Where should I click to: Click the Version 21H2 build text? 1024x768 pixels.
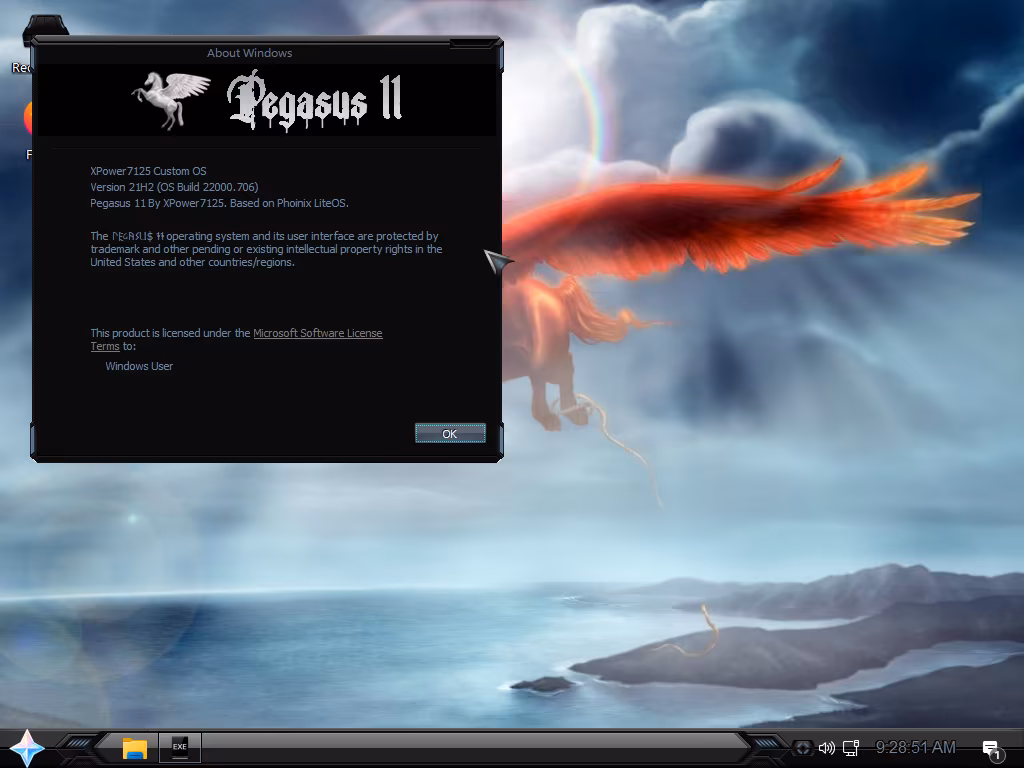tap(174, 187)
